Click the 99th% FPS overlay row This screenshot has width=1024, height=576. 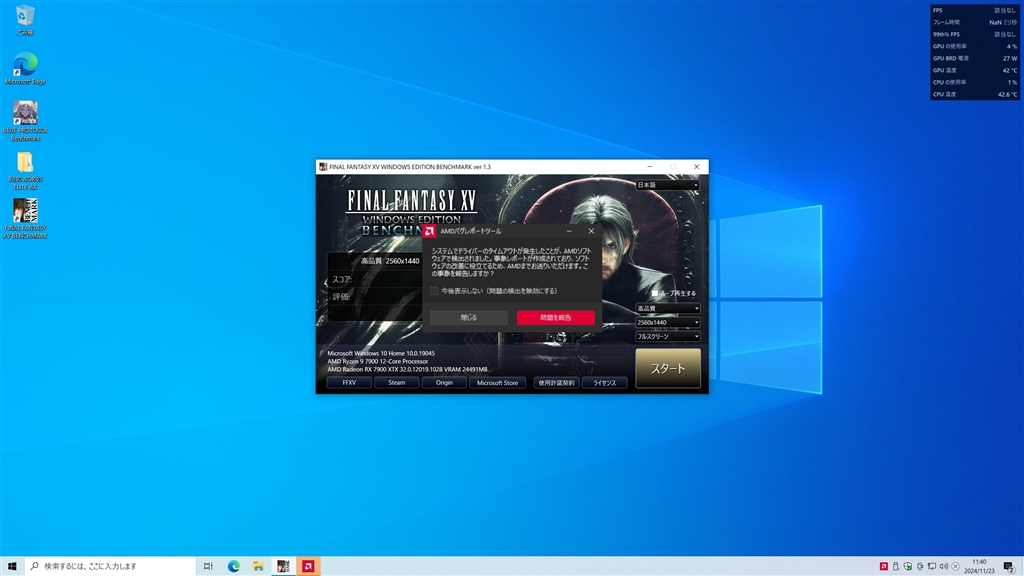[974, 34]
